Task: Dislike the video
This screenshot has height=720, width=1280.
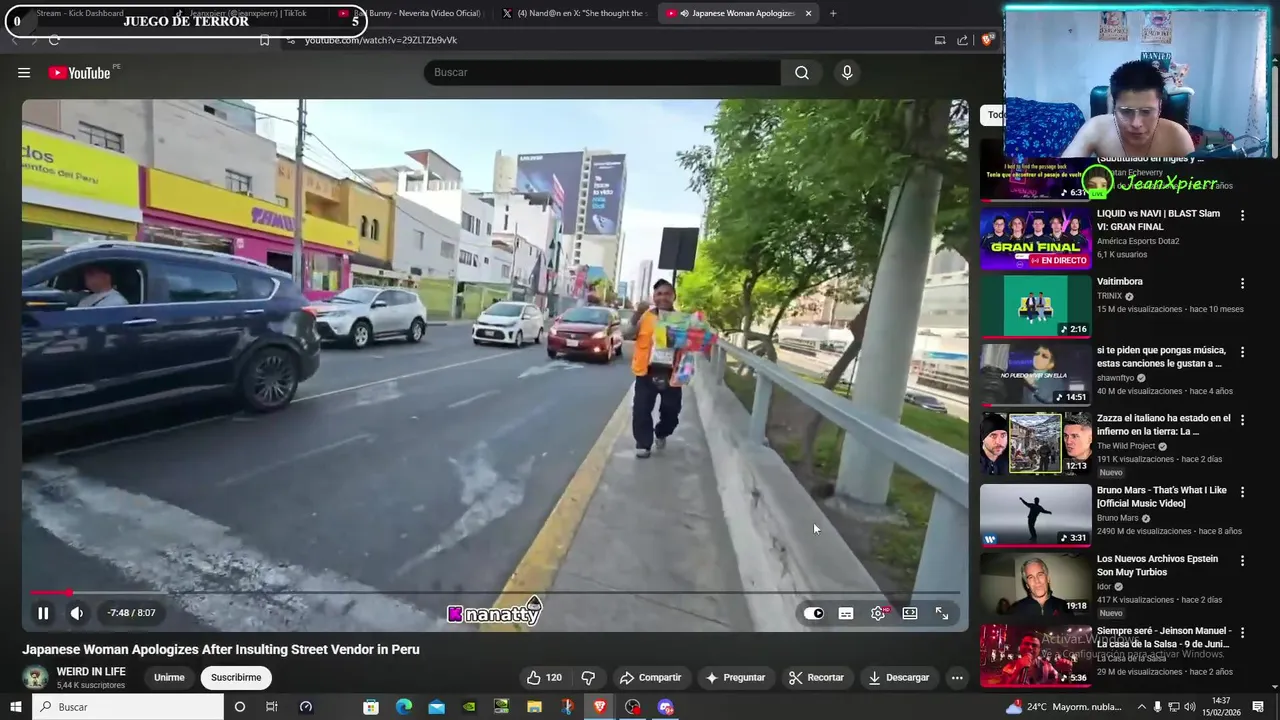Action: (x=588, y=677)
